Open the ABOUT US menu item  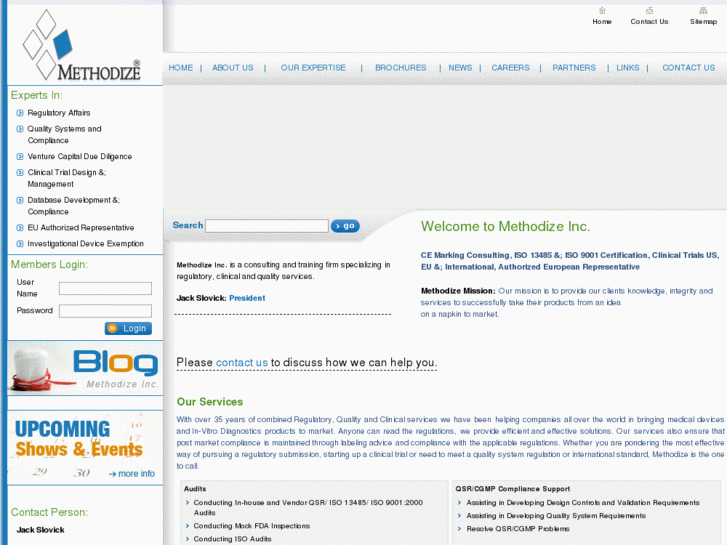tap(233, 68)
